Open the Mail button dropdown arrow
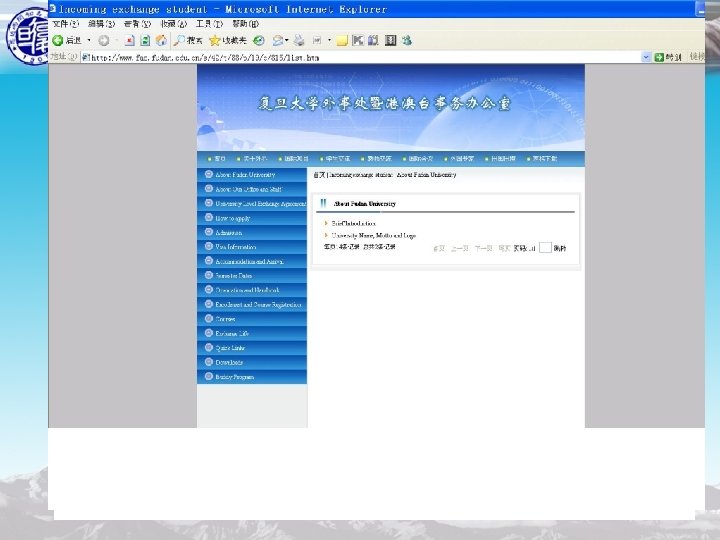This screenshot has width=720, height=540. tap(287, 41)
